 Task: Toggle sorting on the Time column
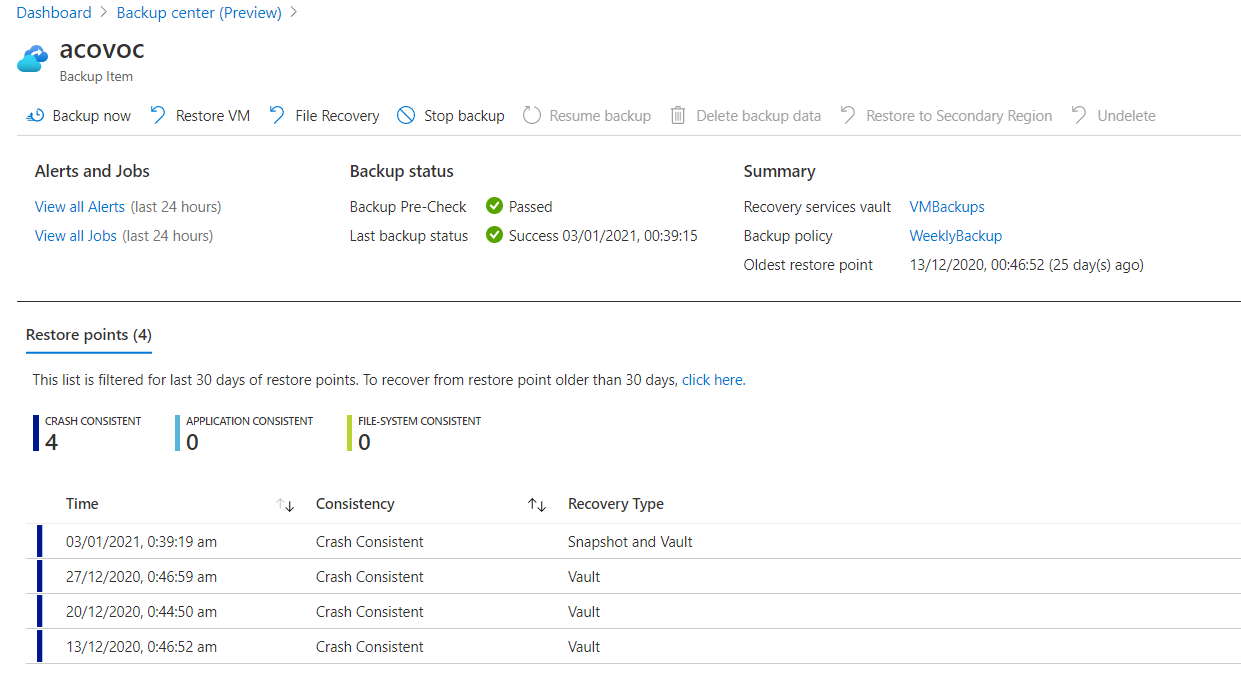tap(286, 505)
